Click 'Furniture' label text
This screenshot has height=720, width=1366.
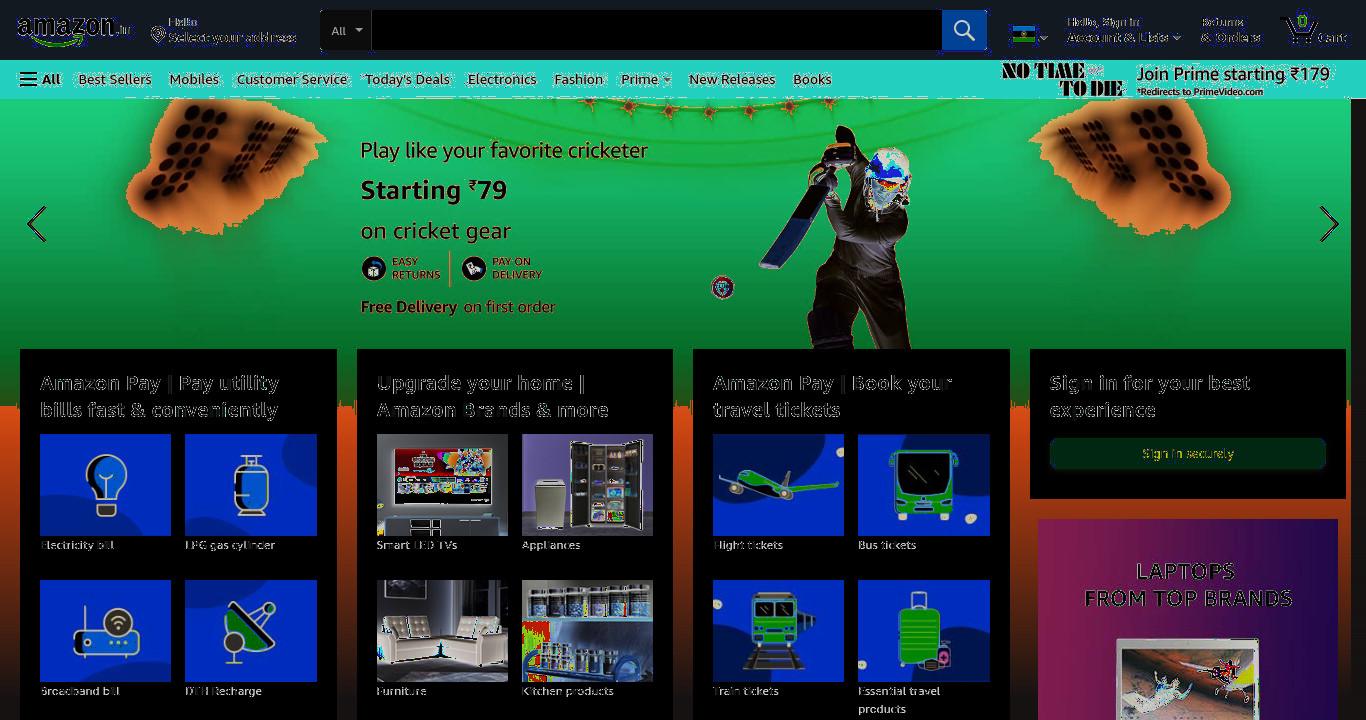(x=401, y=691)
